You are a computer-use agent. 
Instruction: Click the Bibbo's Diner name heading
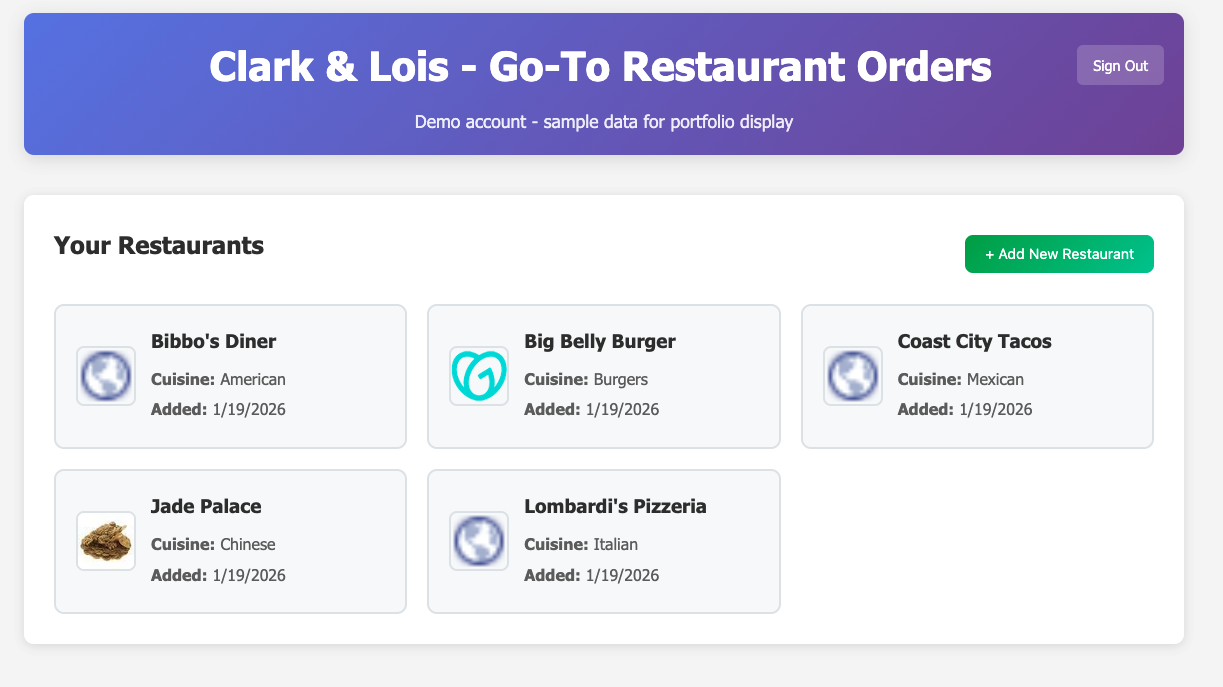click(213, 341)
